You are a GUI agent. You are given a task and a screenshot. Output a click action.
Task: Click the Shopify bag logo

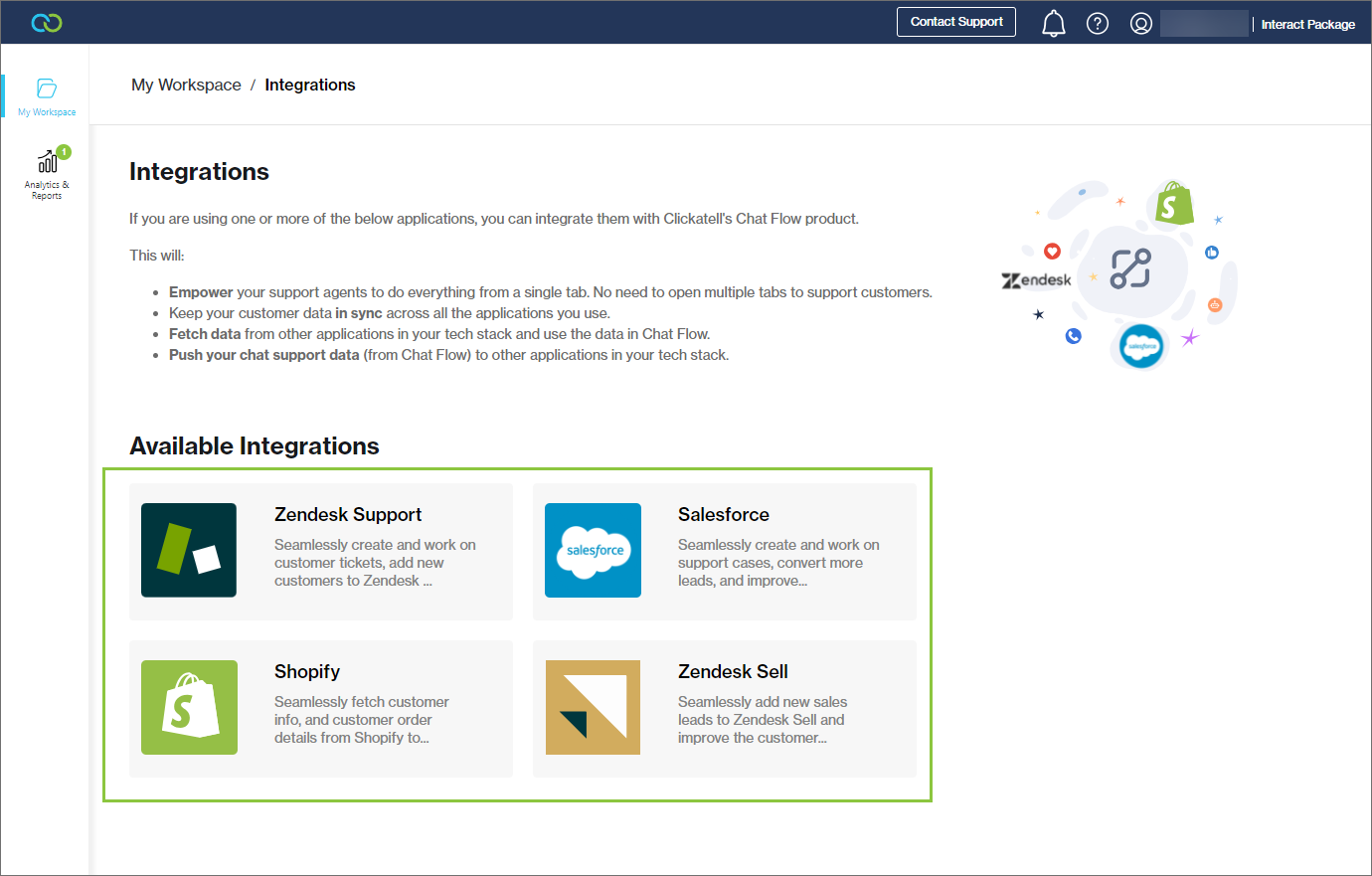[189, 707]
